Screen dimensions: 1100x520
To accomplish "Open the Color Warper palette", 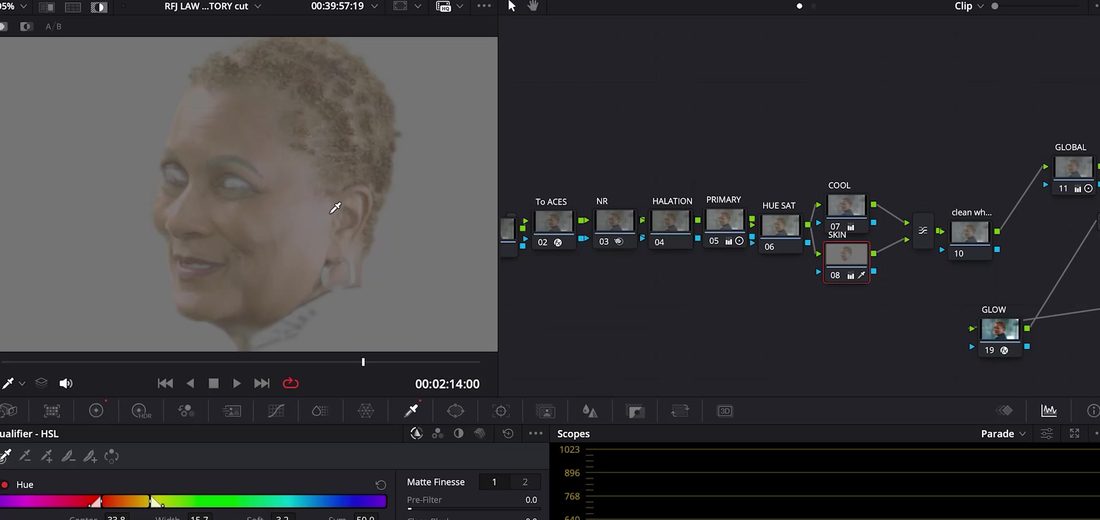I will tap(365, 411).
